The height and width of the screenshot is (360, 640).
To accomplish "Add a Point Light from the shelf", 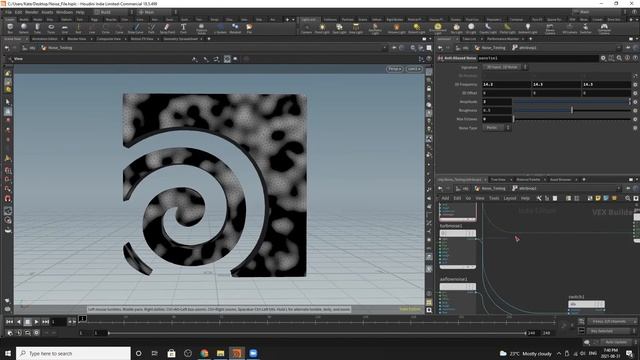I will (322, 28).
